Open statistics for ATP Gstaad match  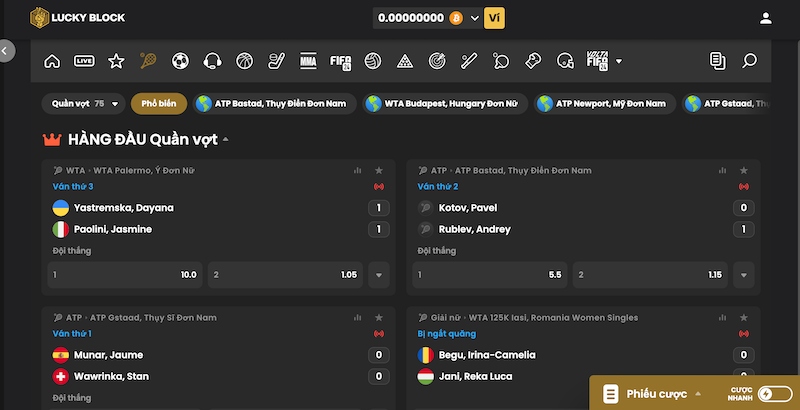coord(358,318)
